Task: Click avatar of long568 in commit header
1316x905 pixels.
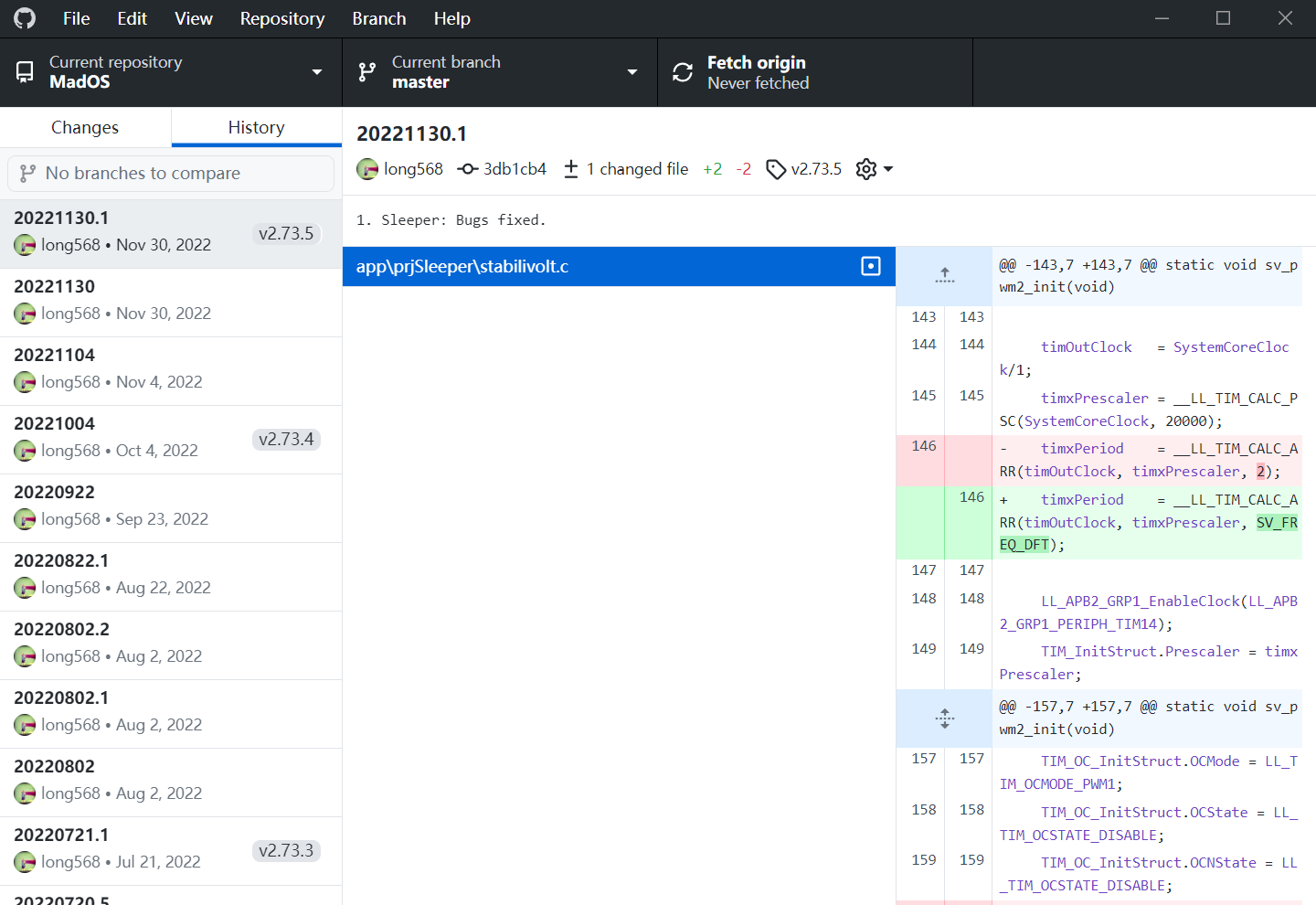Action: coord(367,169)
